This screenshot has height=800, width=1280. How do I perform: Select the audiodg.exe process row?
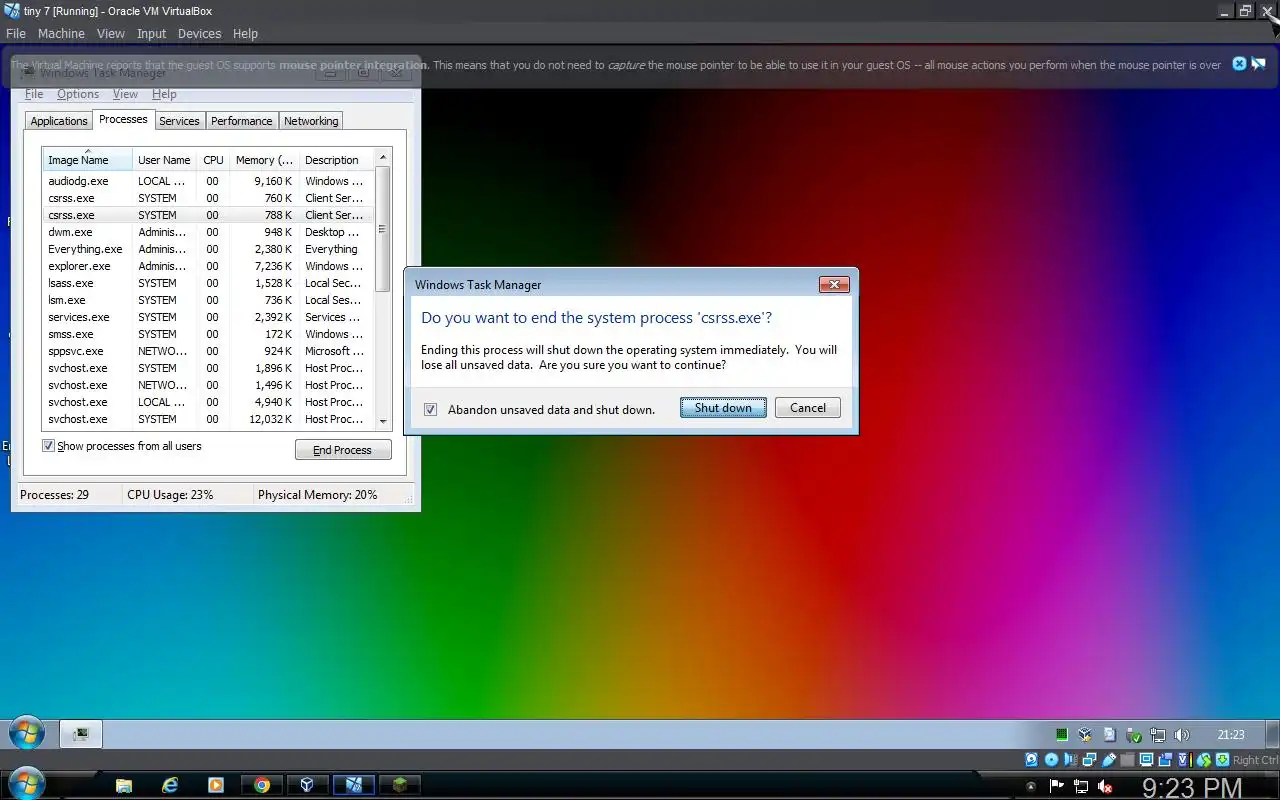(x=207, y=181)
